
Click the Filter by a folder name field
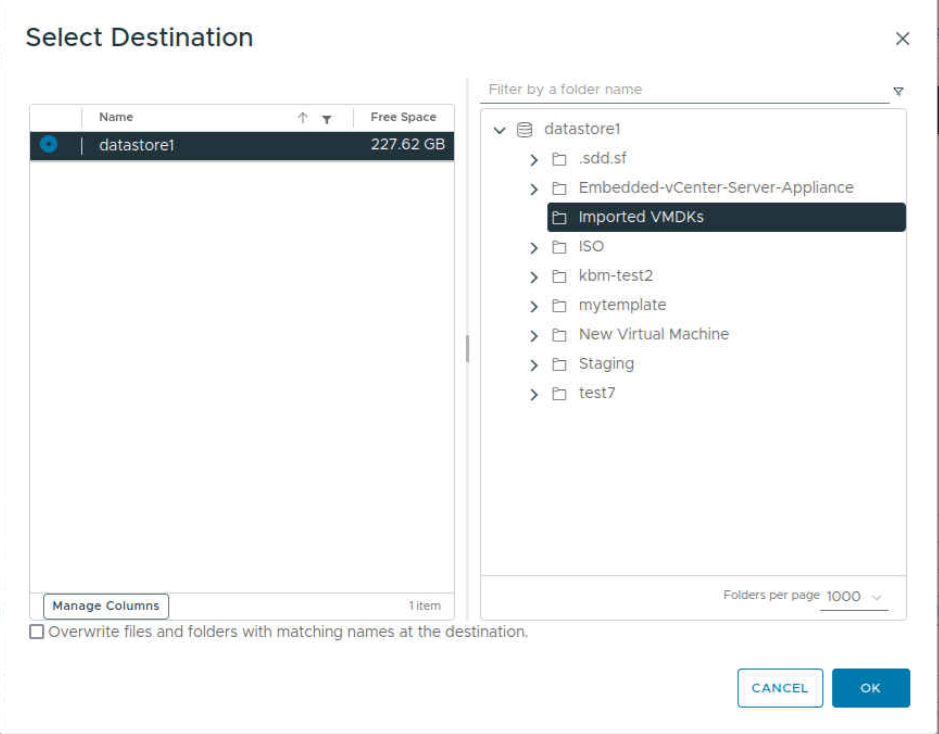[x=683, y=90]
